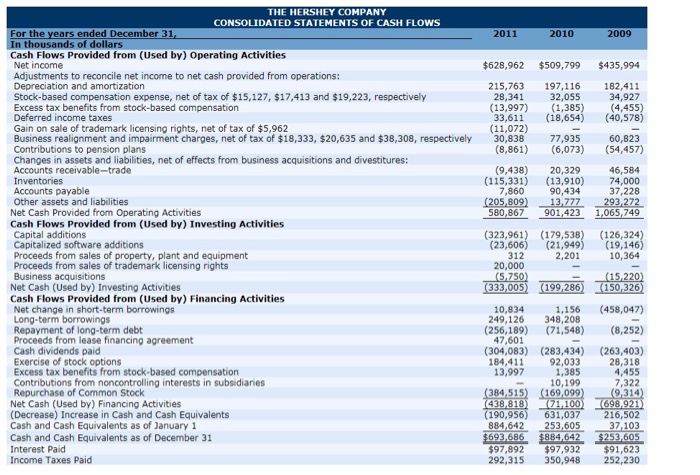Select deferred income taxes value 33,611
Screen dimensions: 700x475
click(509, 118)
